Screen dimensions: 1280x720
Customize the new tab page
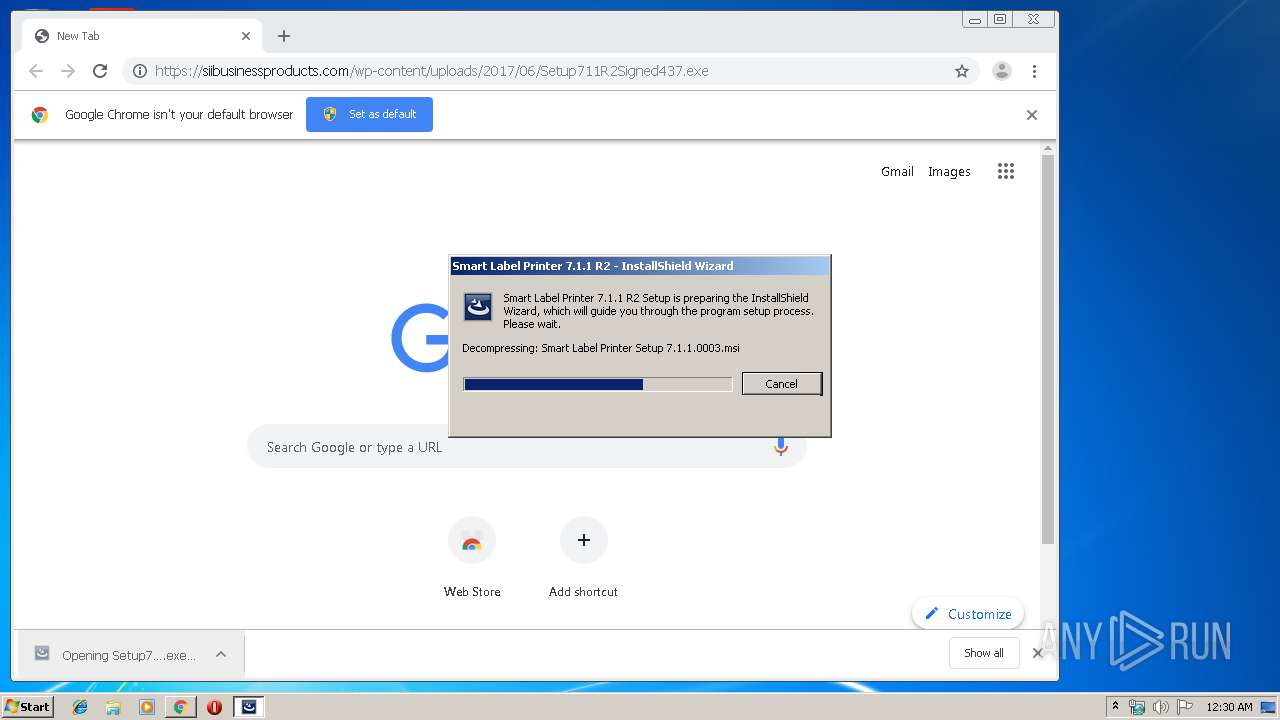[968, 614]
